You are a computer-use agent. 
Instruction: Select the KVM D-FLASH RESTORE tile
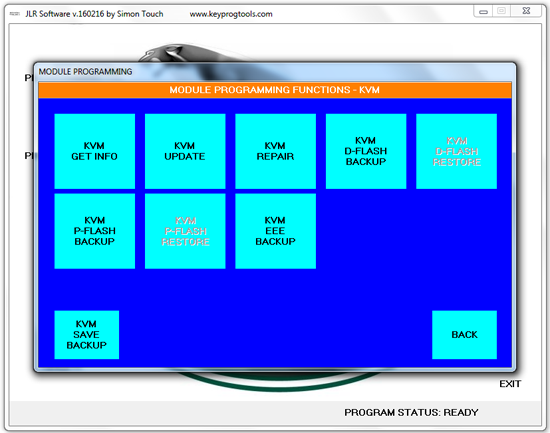(x=456, y=151)
